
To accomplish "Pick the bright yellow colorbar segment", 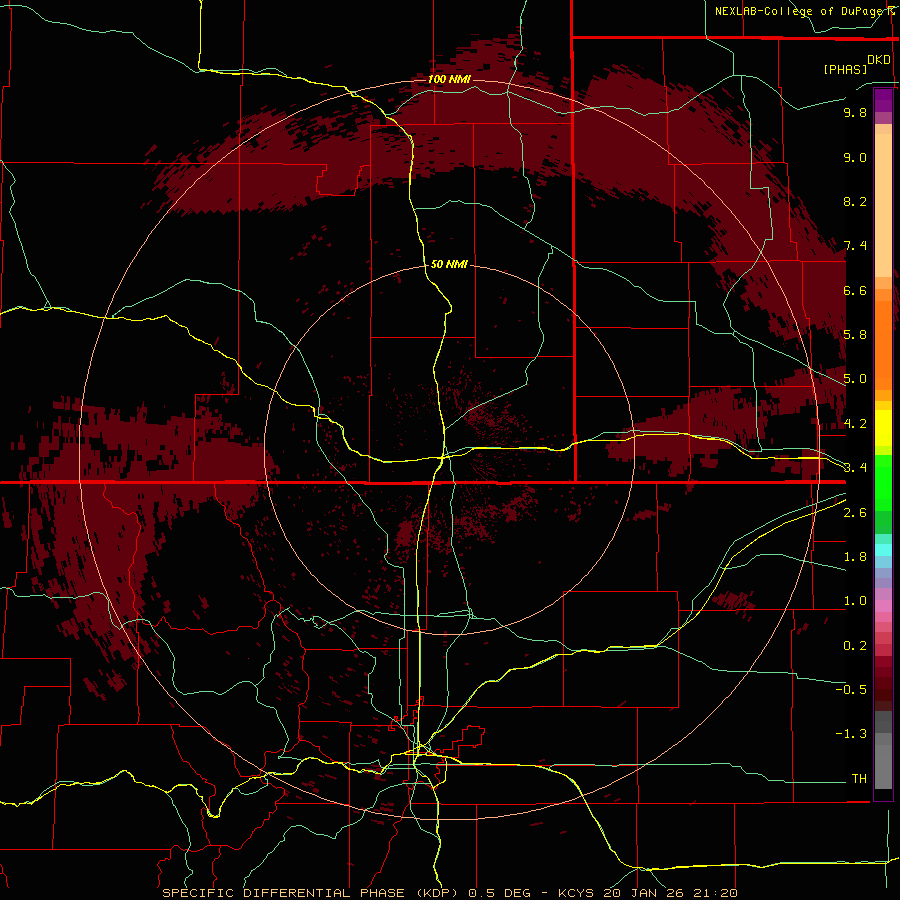I will (x=883, y=428).
